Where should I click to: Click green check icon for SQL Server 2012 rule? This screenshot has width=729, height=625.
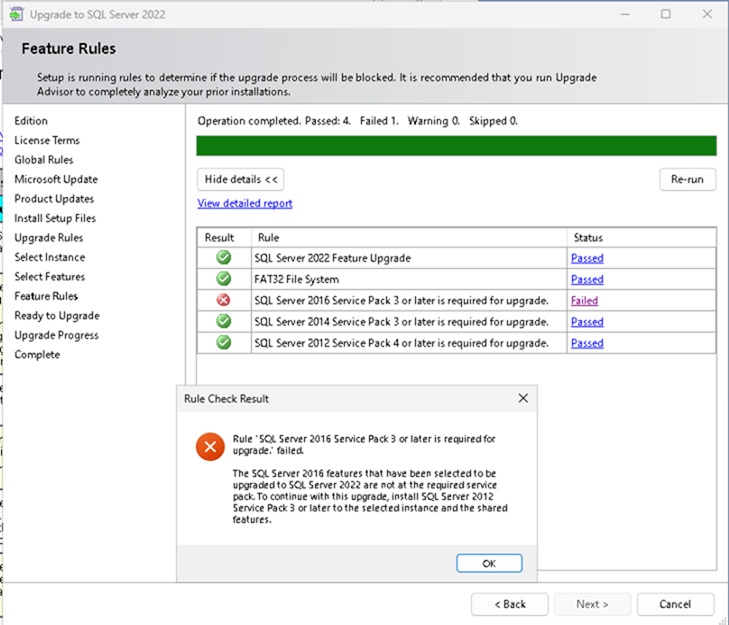[224, 342]
